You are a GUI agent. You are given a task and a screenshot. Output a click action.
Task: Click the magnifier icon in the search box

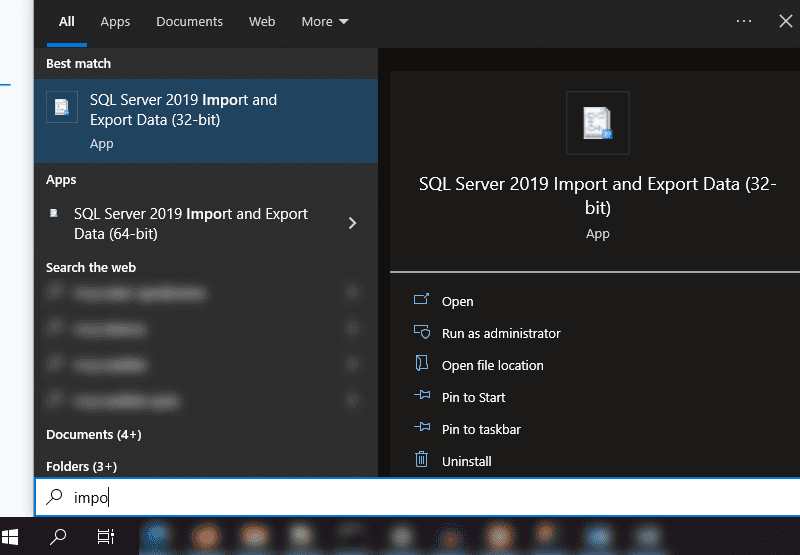point(54,497)
